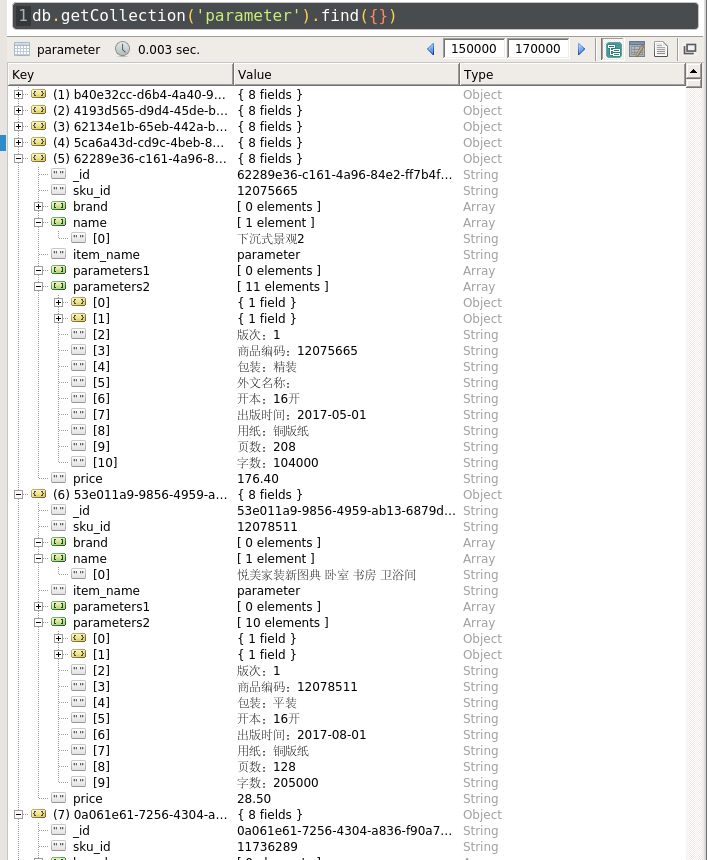Click the Type column header
Screen dimensions: 707x860
click(572, 75)
